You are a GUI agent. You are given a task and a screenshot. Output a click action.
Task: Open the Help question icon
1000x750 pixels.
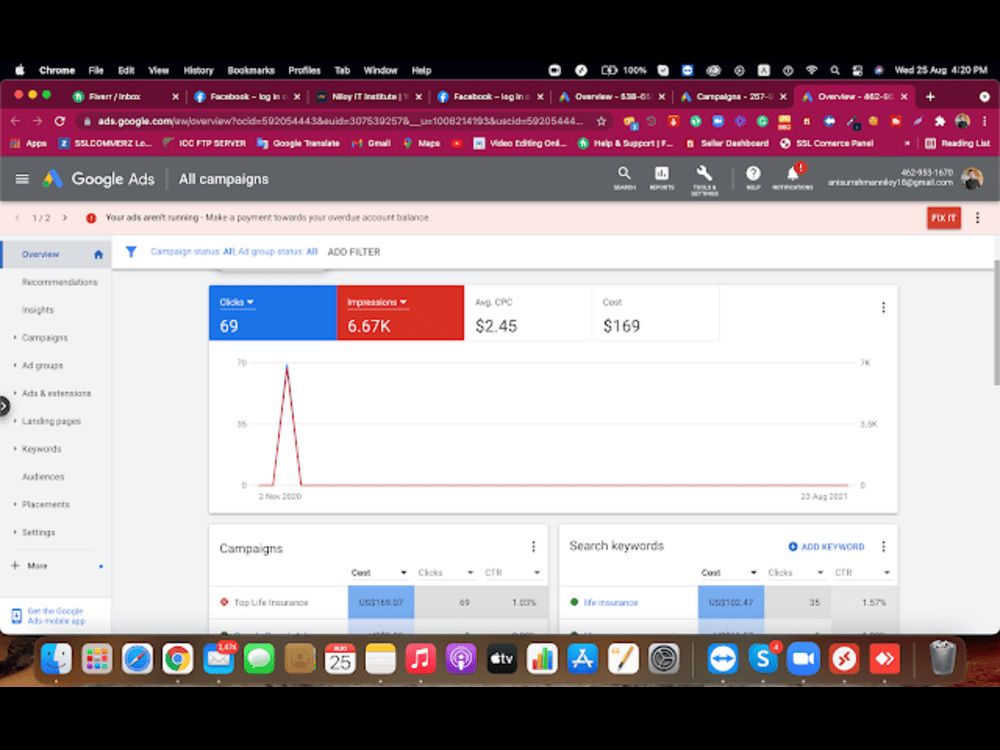tap(753, 178)
